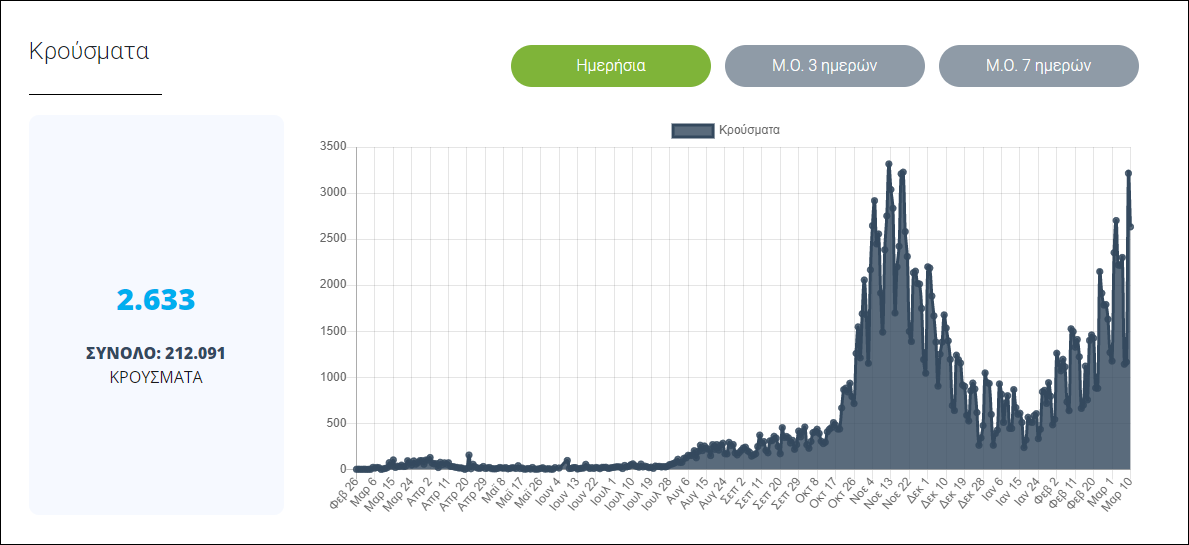Click the 2000 y-axis label
Viewport: 1189px width, 545px height.
332,285
